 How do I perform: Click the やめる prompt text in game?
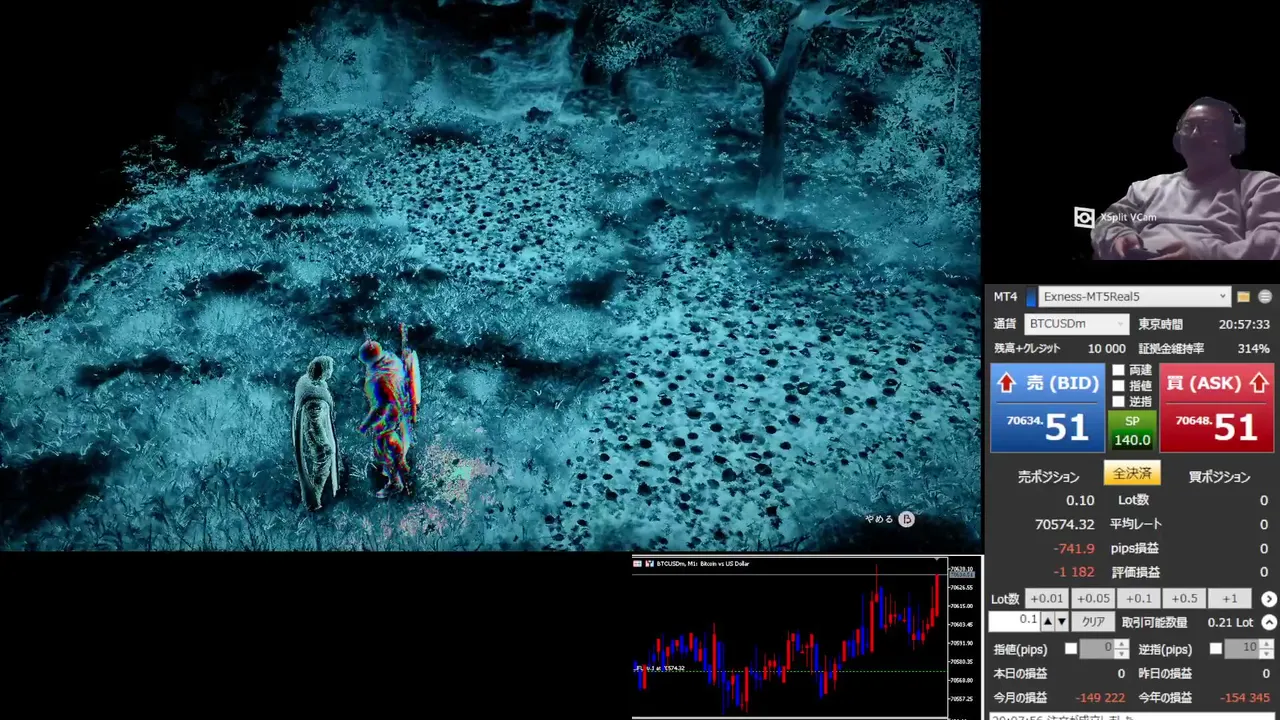pyautogui.click(x=878, y=520)
